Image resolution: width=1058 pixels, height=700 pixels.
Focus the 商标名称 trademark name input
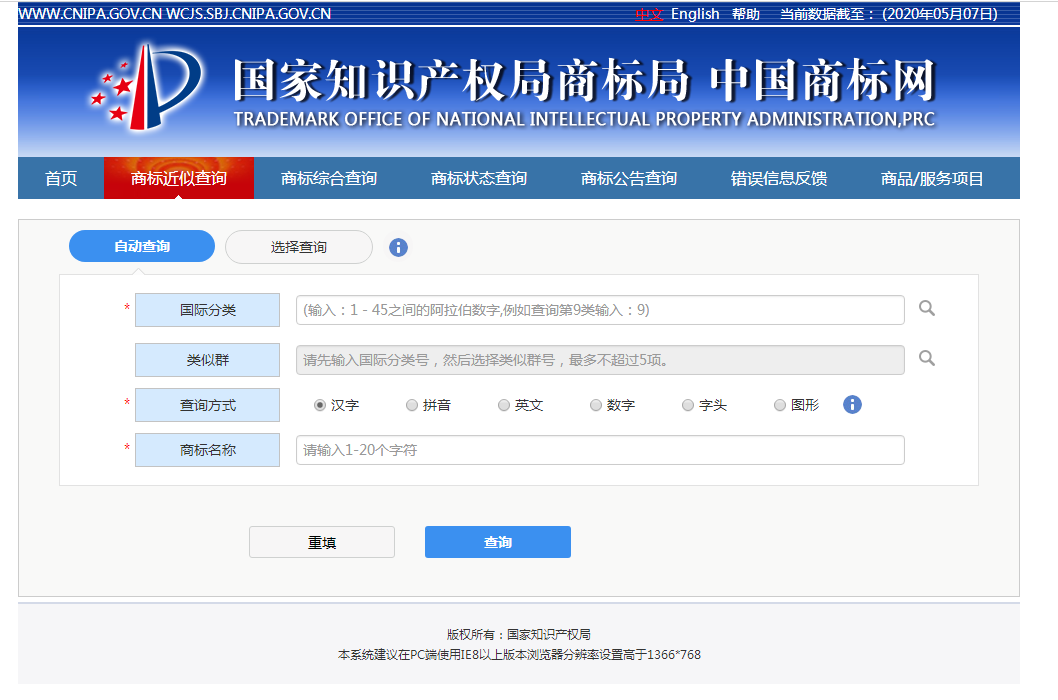pyautogui.click(x=600, y=450)
